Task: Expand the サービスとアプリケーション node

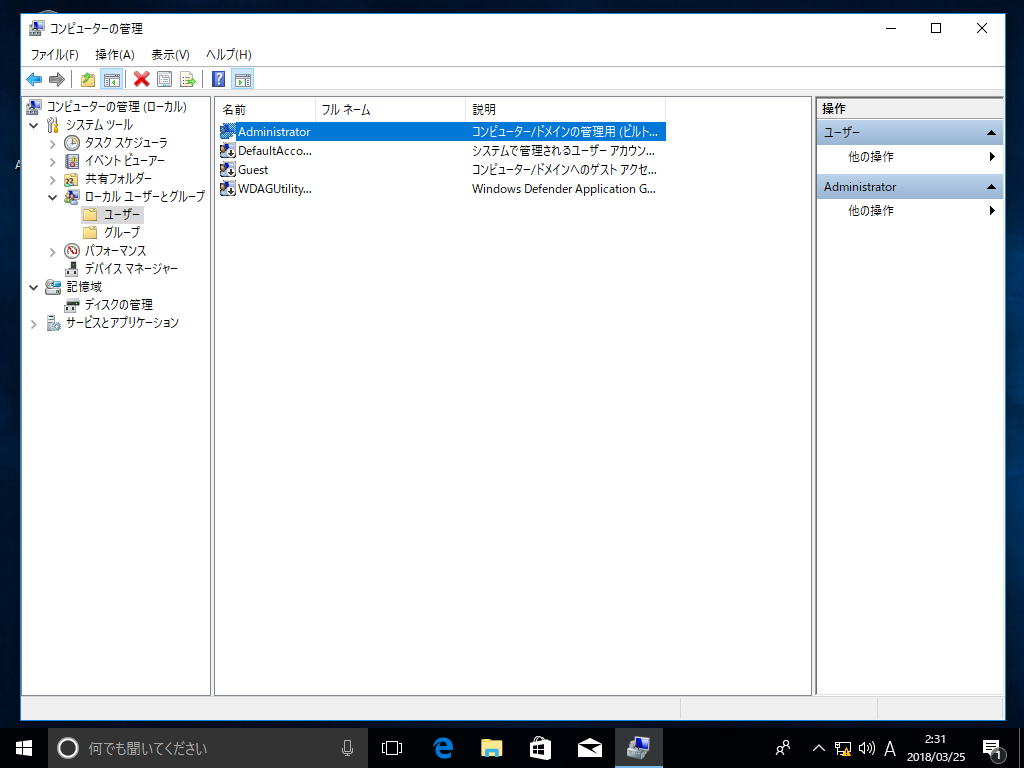Action: (35, 323)
